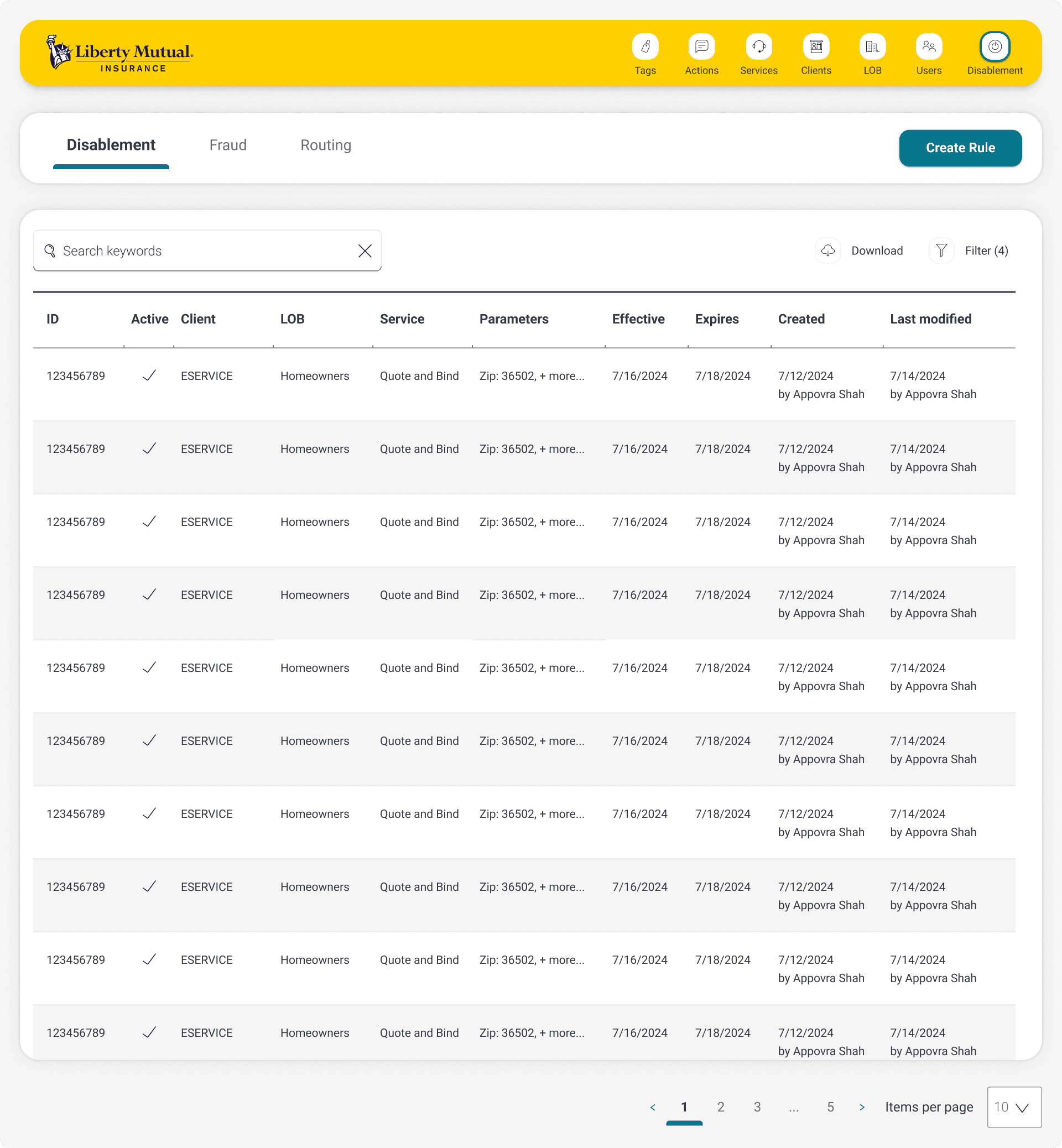Switch to the Routing tab

325,145
